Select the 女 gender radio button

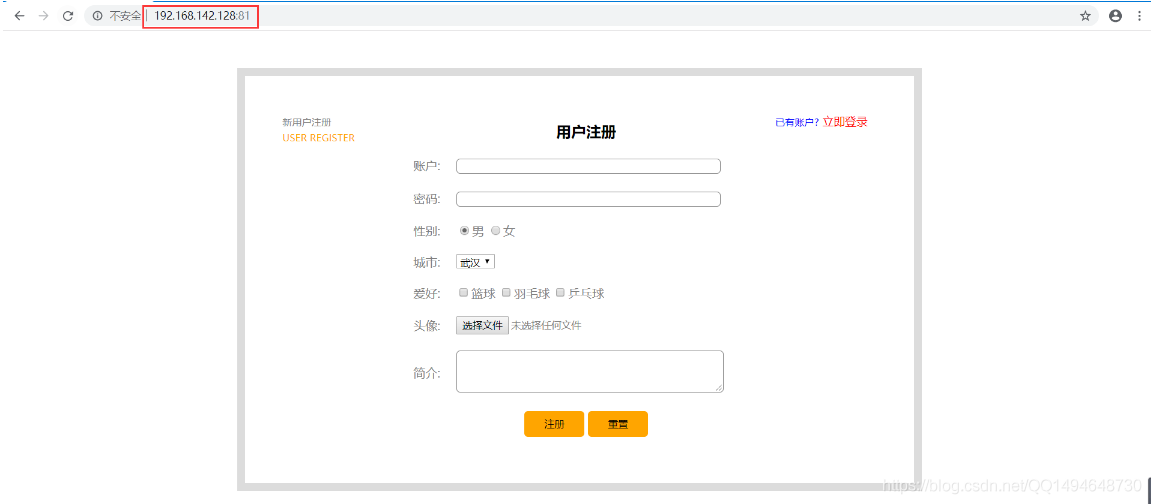(495, 231)
